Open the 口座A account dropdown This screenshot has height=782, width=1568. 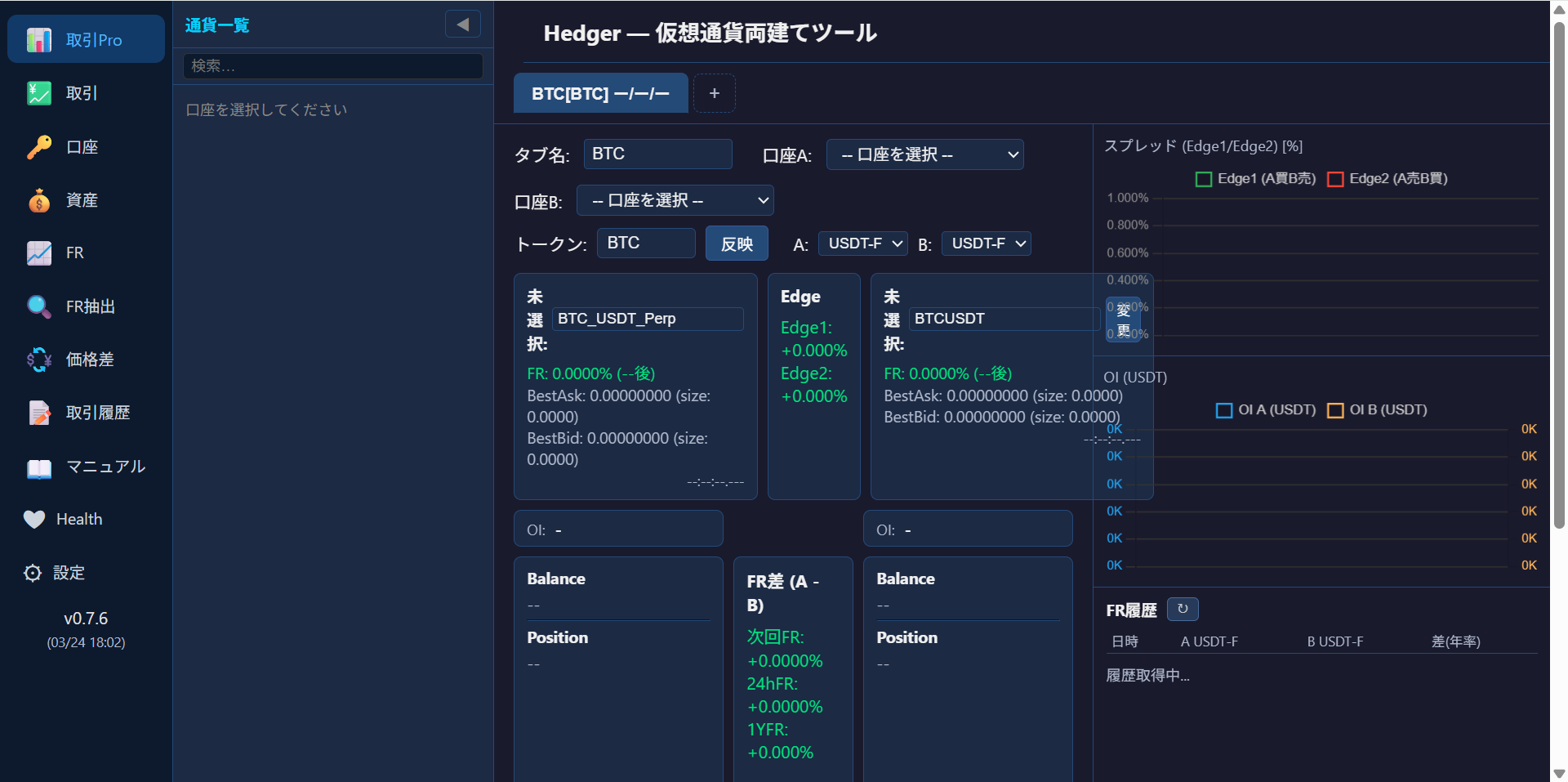tap(924, 154)
